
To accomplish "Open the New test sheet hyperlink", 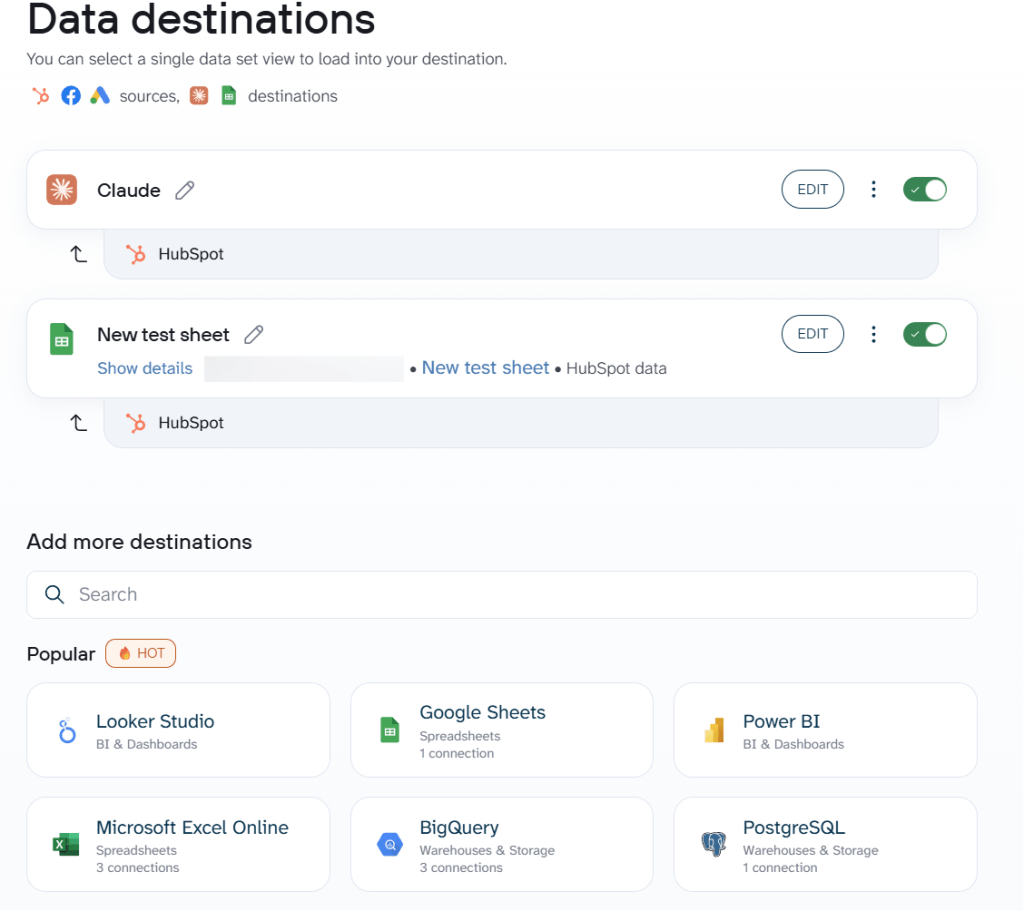I will 485,368.
